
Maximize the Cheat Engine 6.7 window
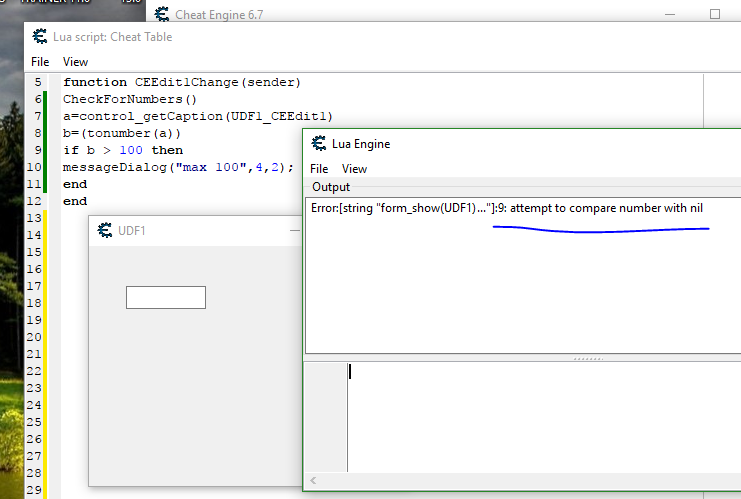point(714,14)
